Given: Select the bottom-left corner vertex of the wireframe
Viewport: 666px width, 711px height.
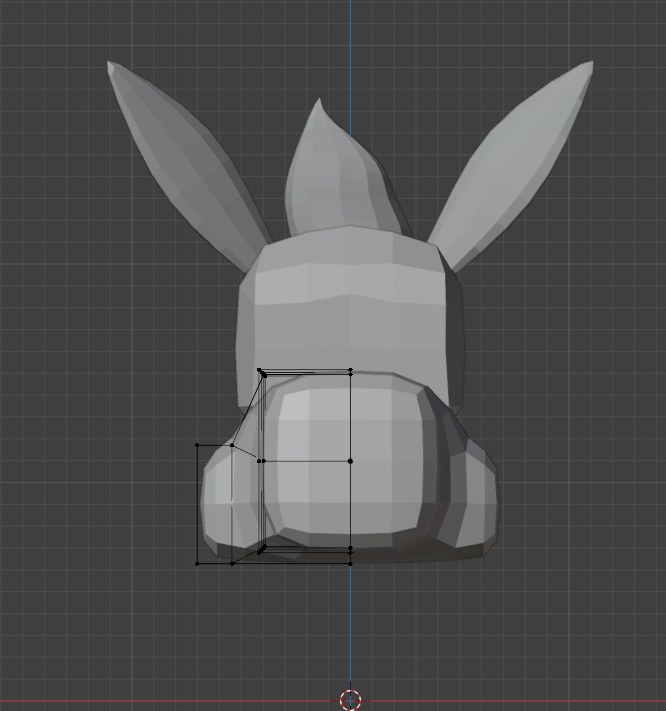Looking at the screenshot, I should click(x=197, y=564).
